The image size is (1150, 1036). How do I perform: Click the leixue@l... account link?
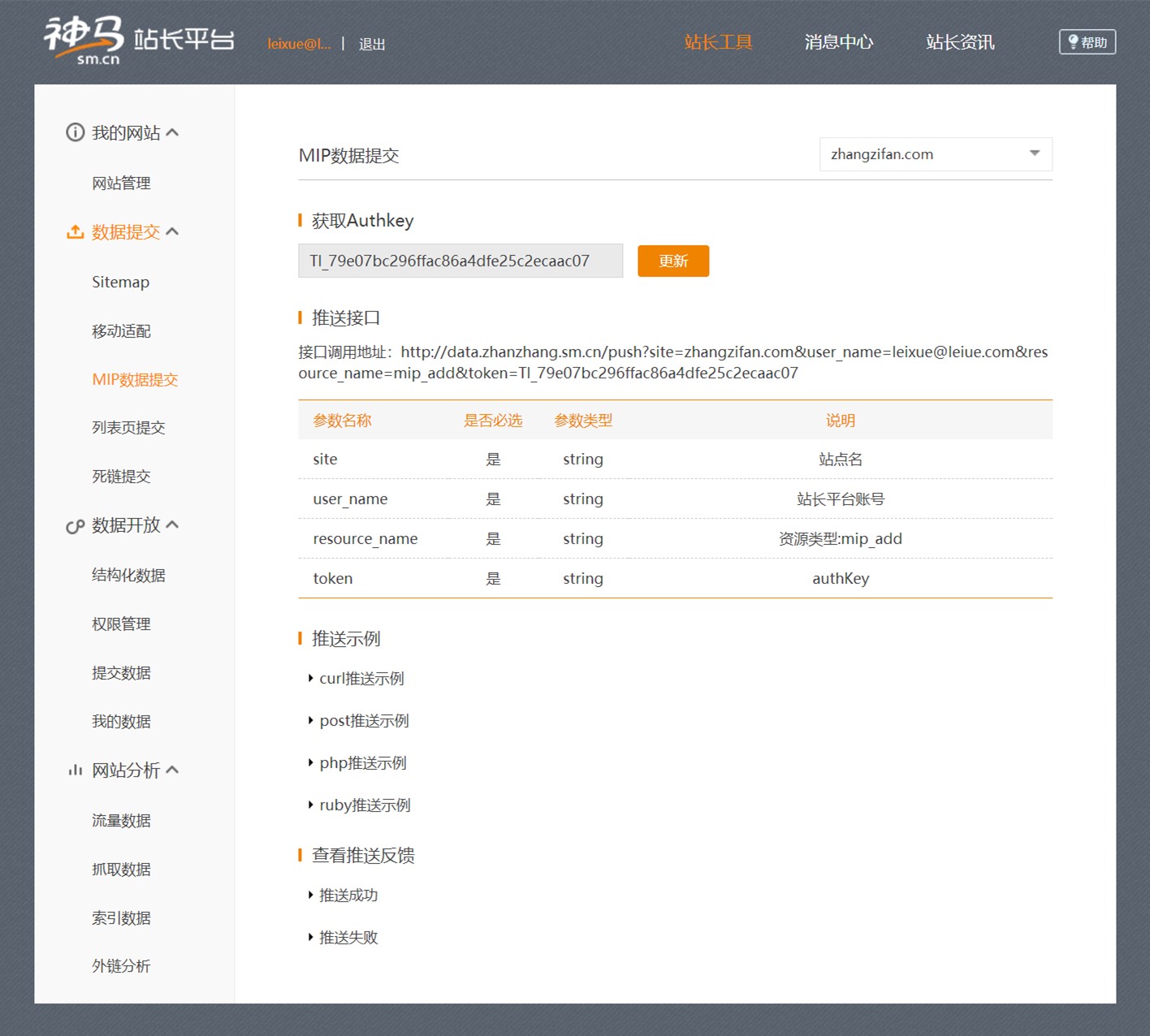click(x=299, y=44)
